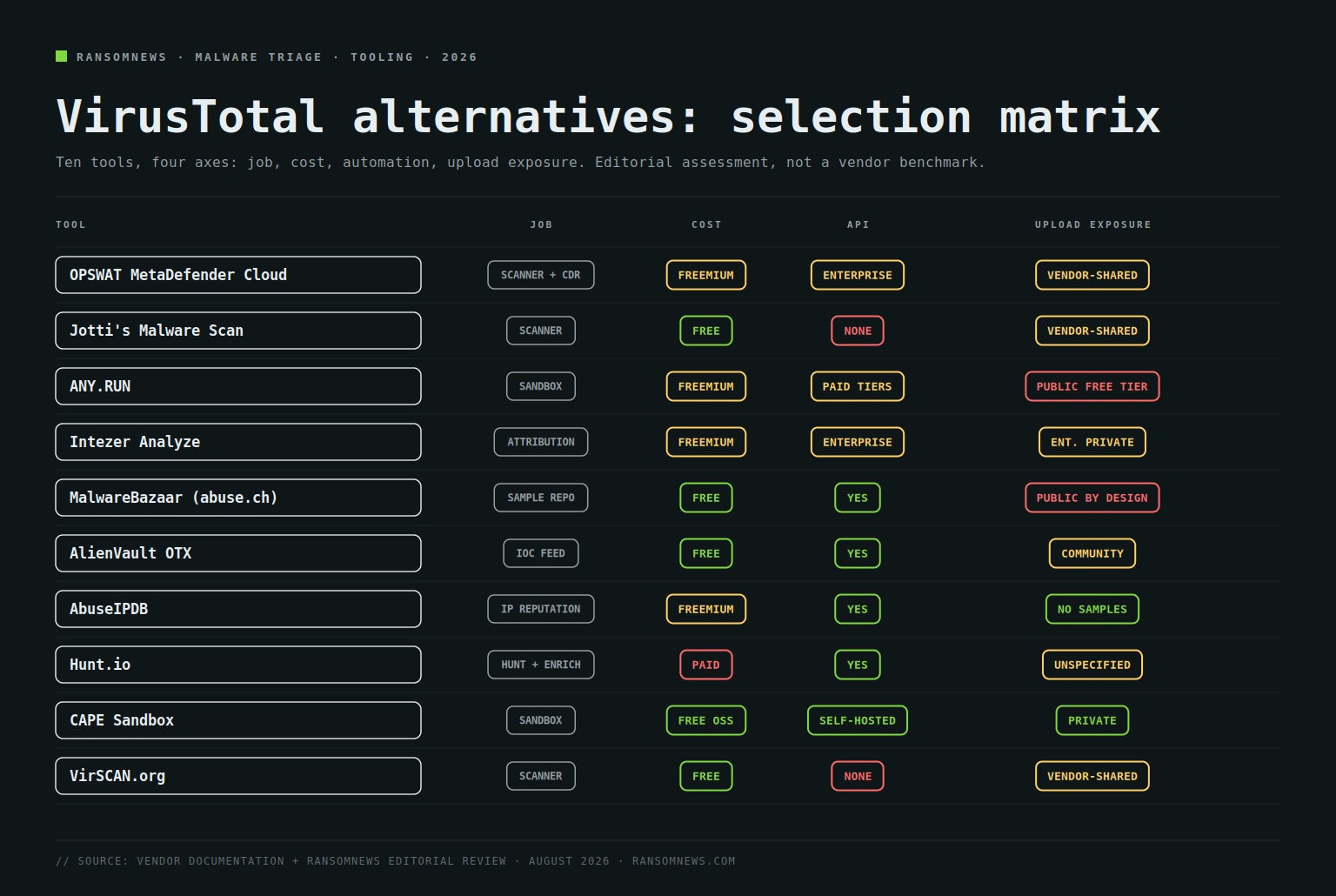Select the Jotti's Malware Scan tool box
The width and height of the screenshot is (1336, 896).
point(238,331)
